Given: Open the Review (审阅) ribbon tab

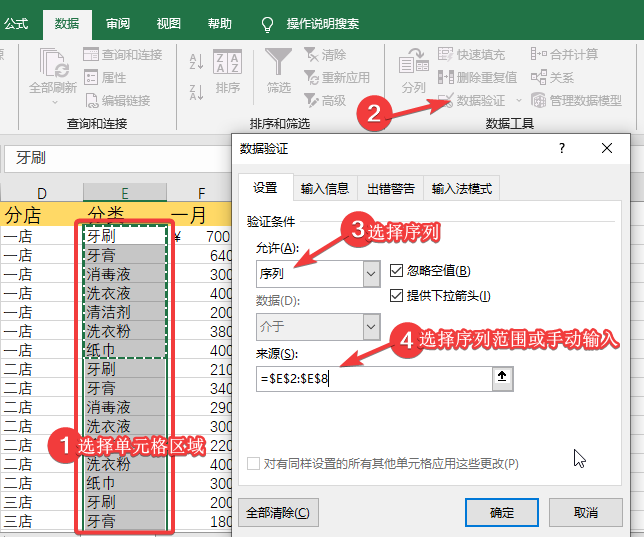Looking at the screenshot, I should tap(118, 23).
